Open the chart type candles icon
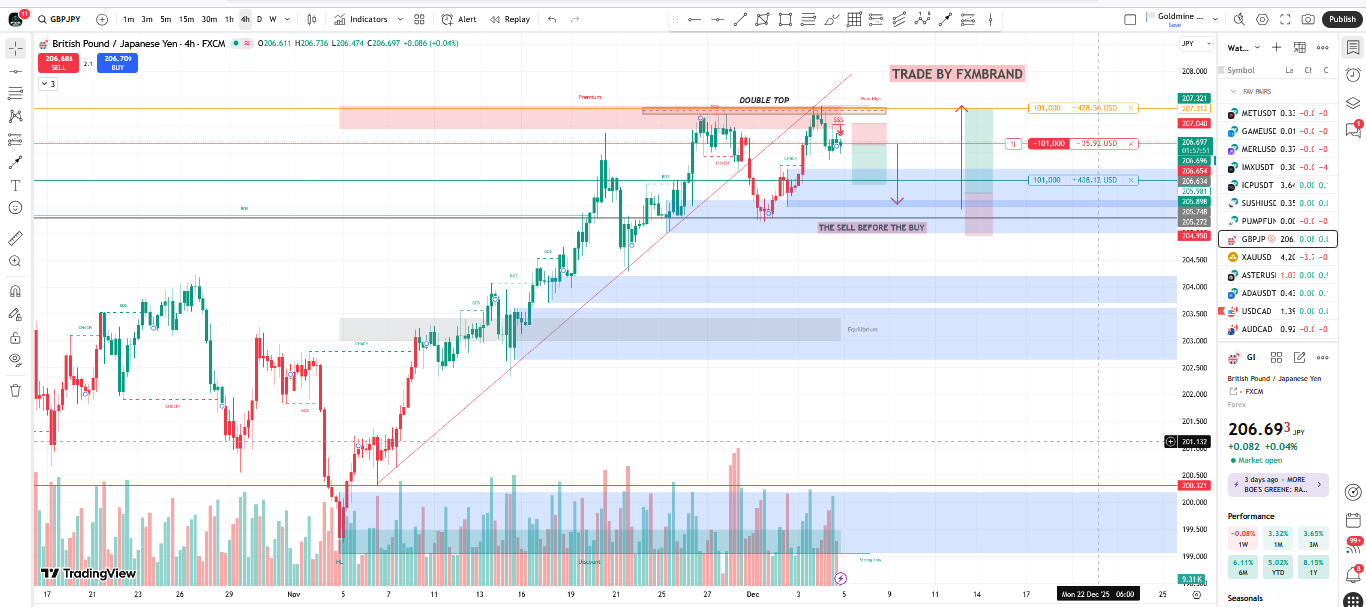Viewport: 1366px width, 607px height. click(312, 19)
